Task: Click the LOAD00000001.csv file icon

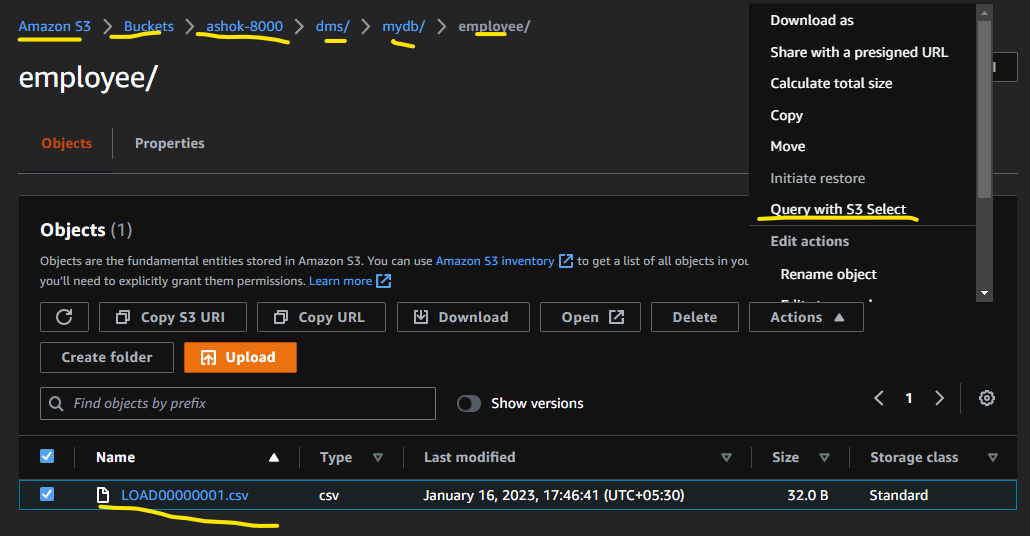Action: pos(103,495)
